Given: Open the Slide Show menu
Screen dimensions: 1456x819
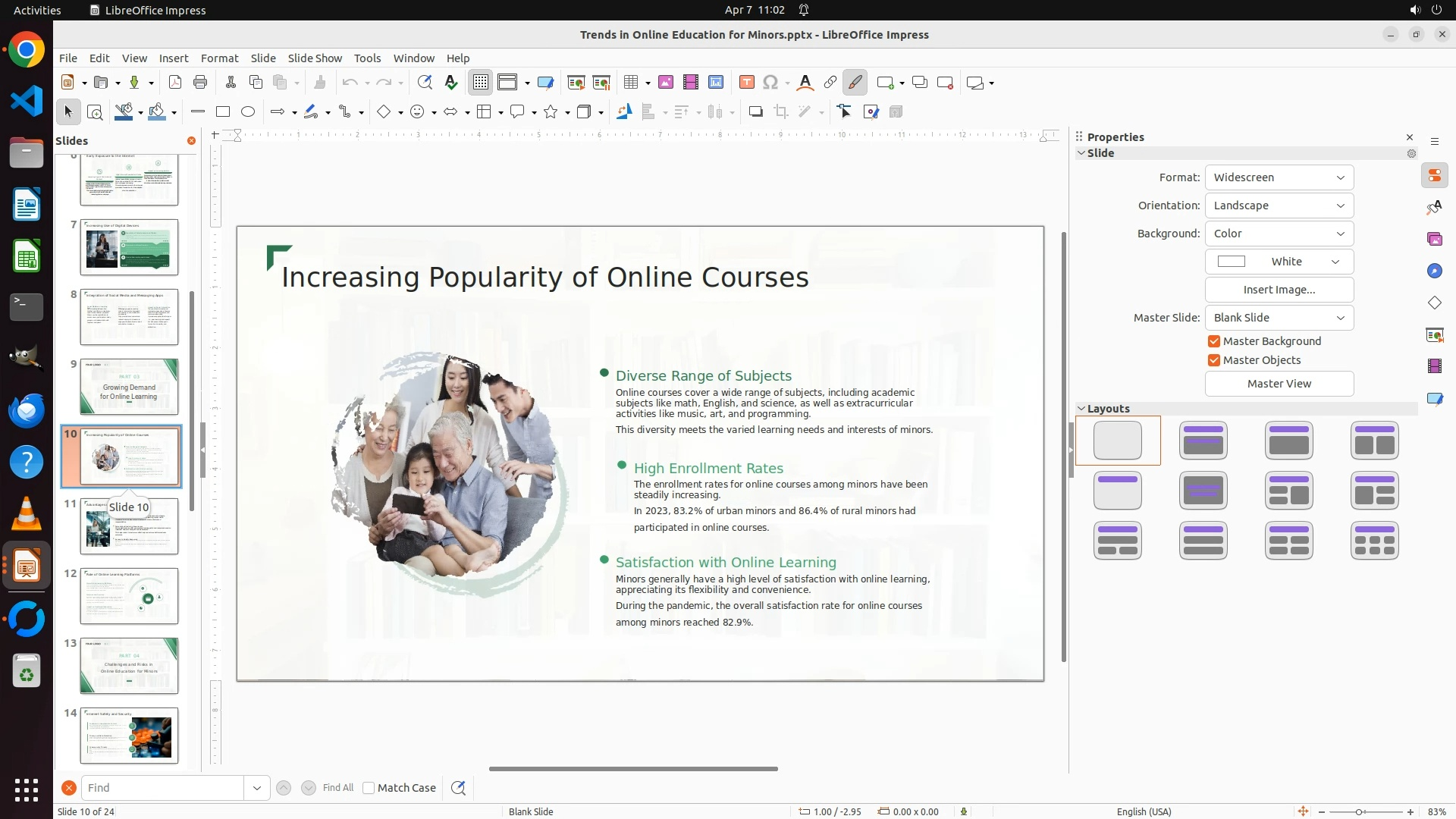Looking at the screenshot, I should [315, 58].
